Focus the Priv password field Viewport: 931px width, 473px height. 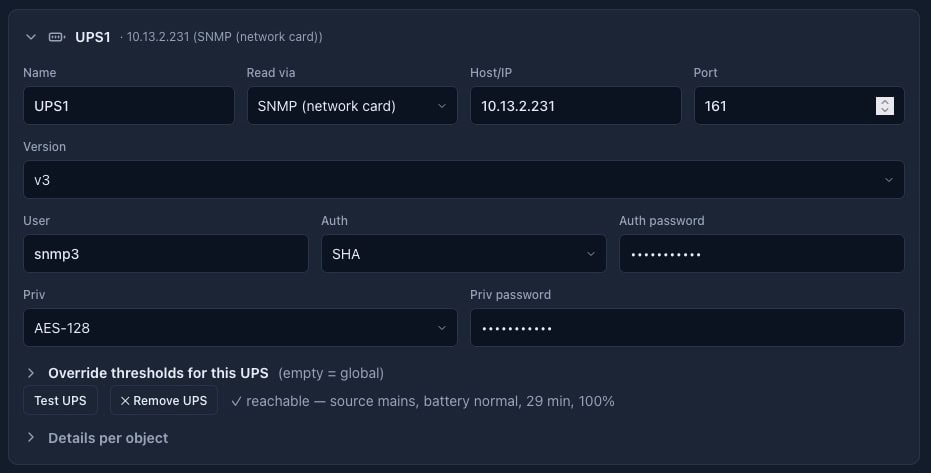(687, 328)
